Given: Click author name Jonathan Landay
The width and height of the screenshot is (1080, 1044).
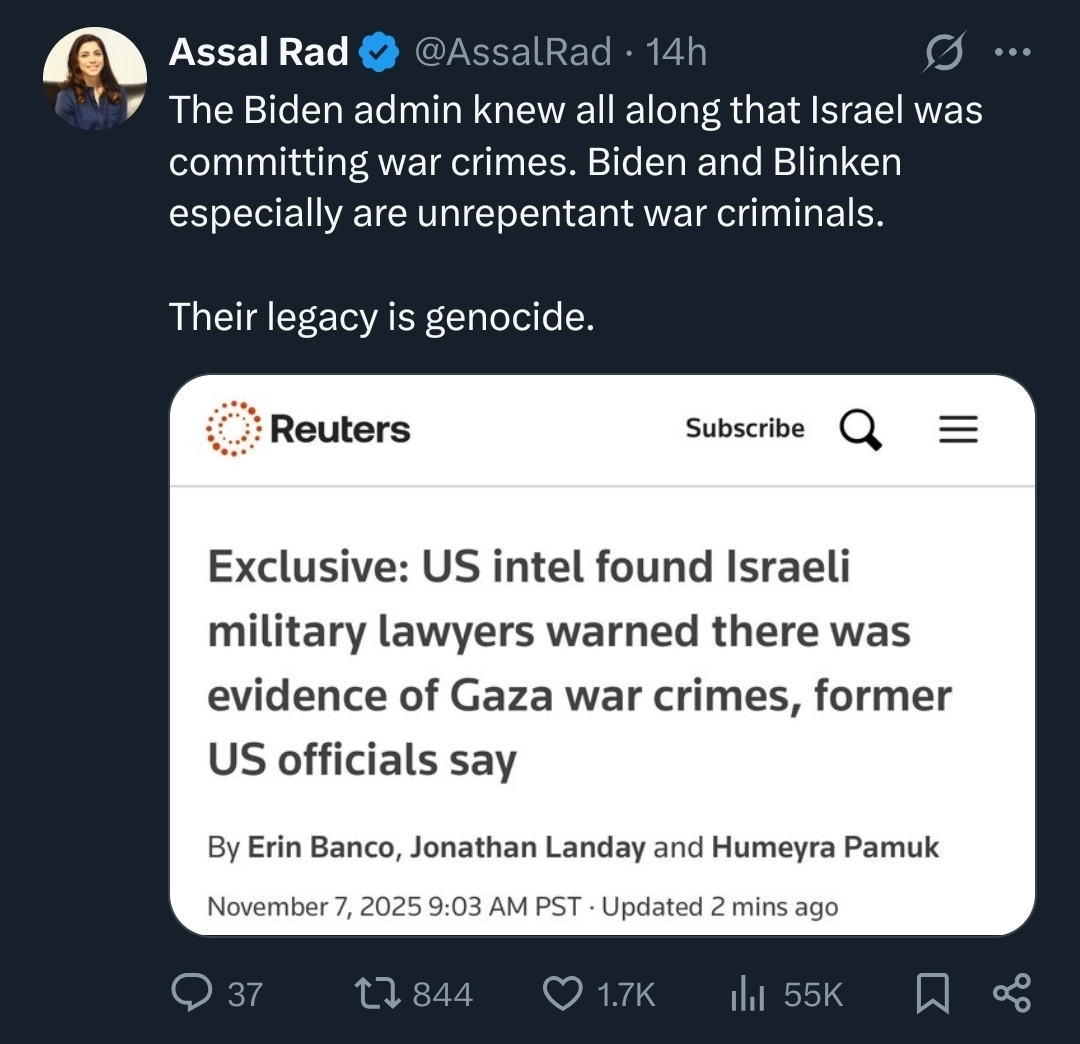Looking at the screenshot, I should (x=528, y=848).
